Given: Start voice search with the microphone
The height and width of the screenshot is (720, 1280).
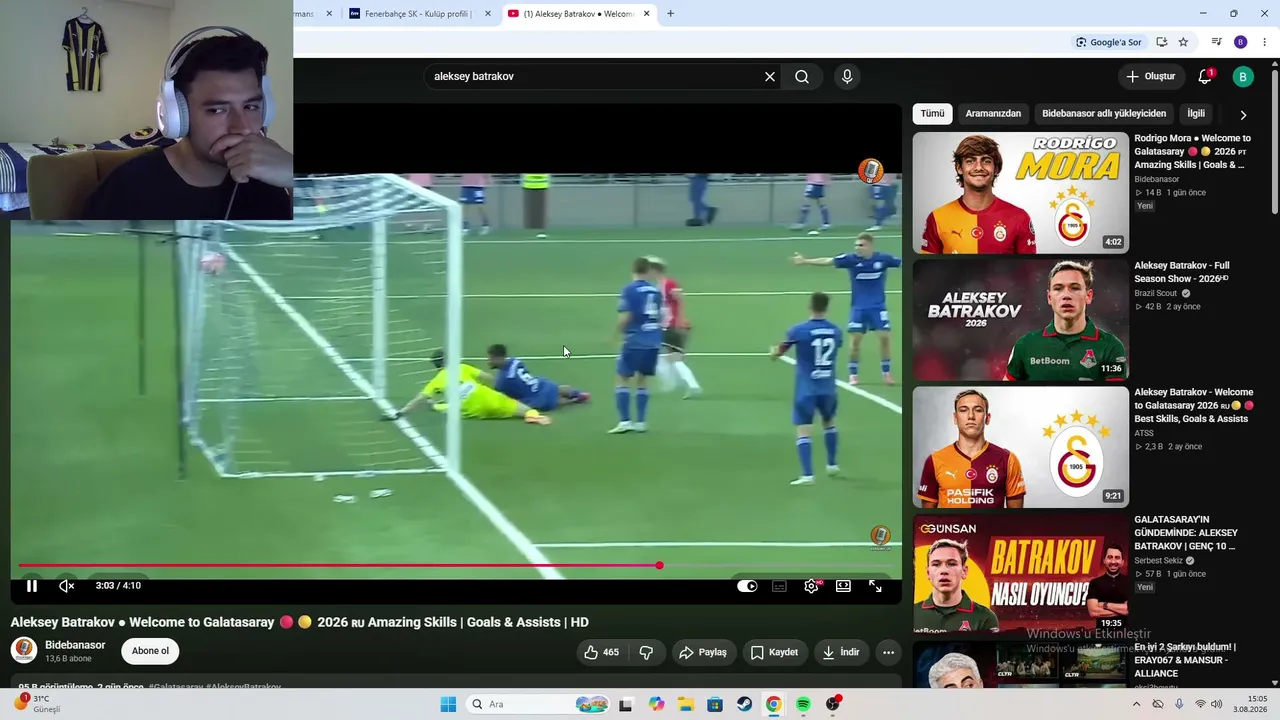Looking at the screenshot, I should (847, 77).
